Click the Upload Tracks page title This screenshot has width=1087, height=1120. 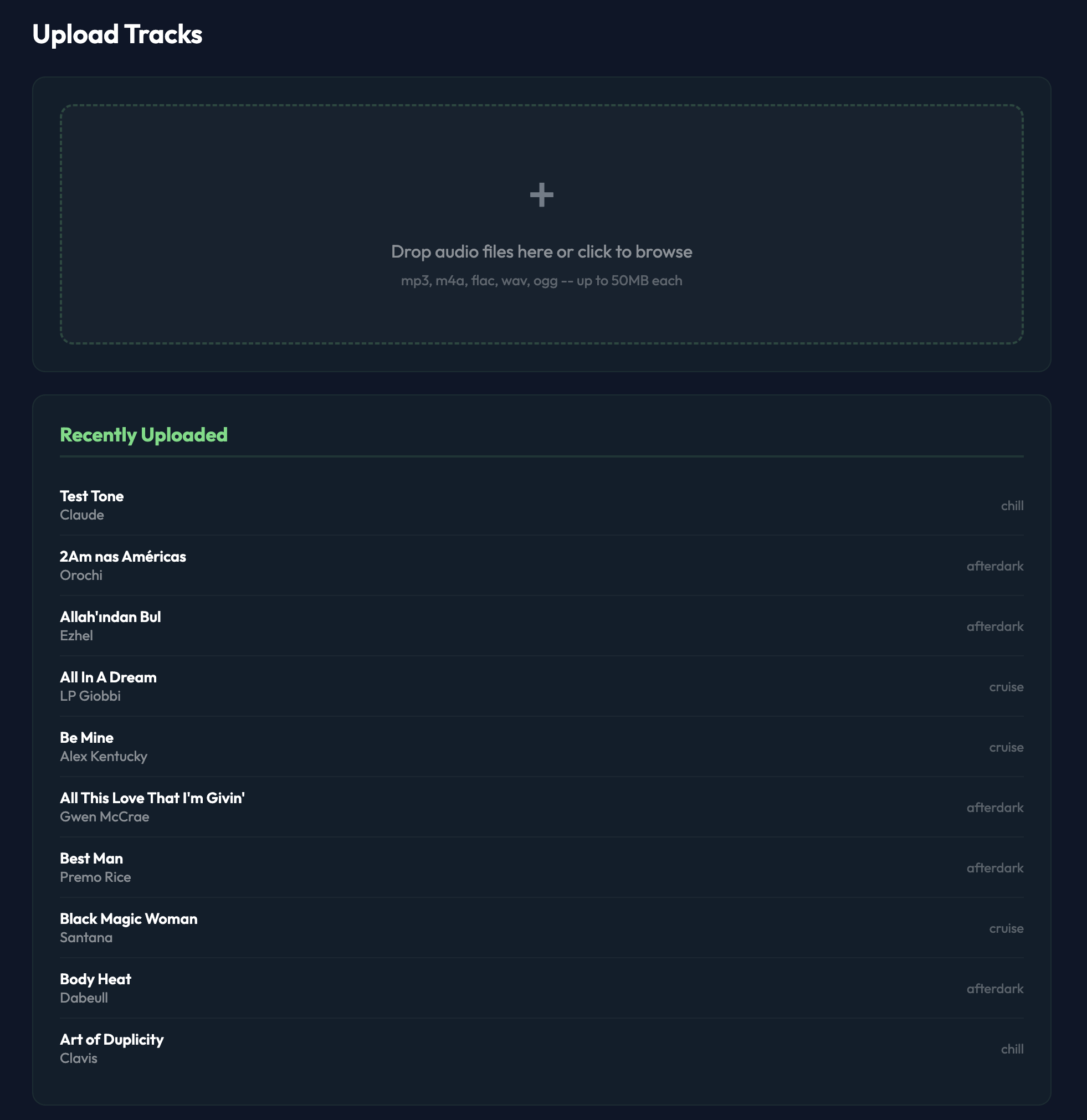(x=119, y=34)
